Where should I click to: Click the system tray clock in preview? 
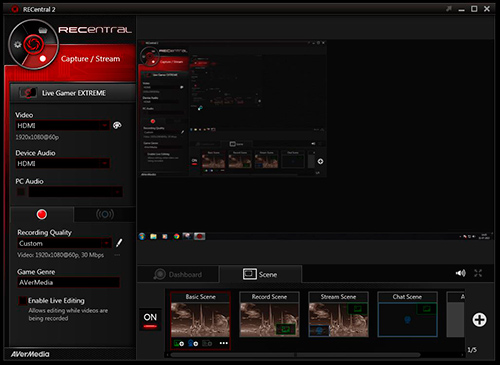pyautogui.click(x=484, y=236)
